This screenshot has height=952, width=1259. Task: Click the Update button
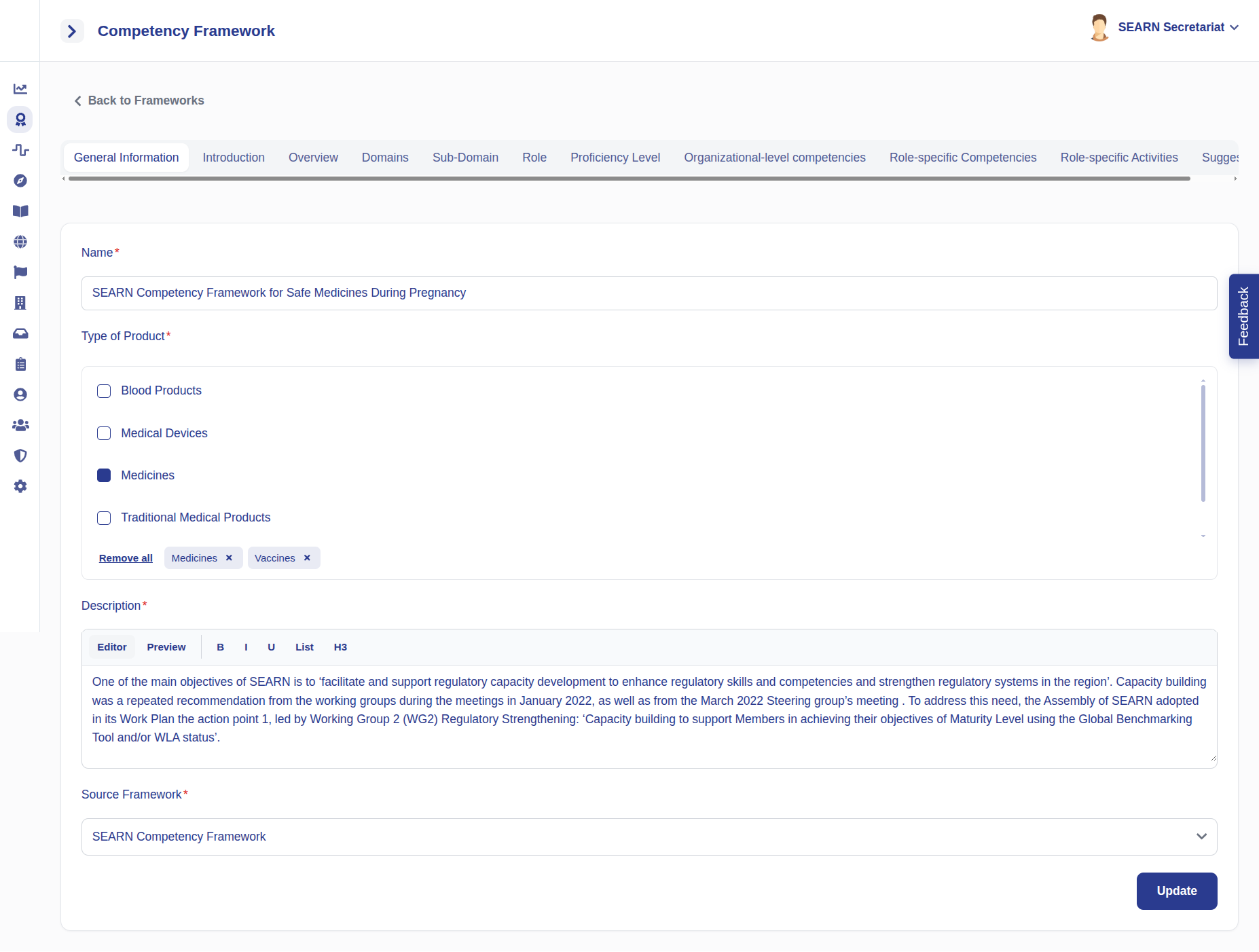click(1177, 891)
